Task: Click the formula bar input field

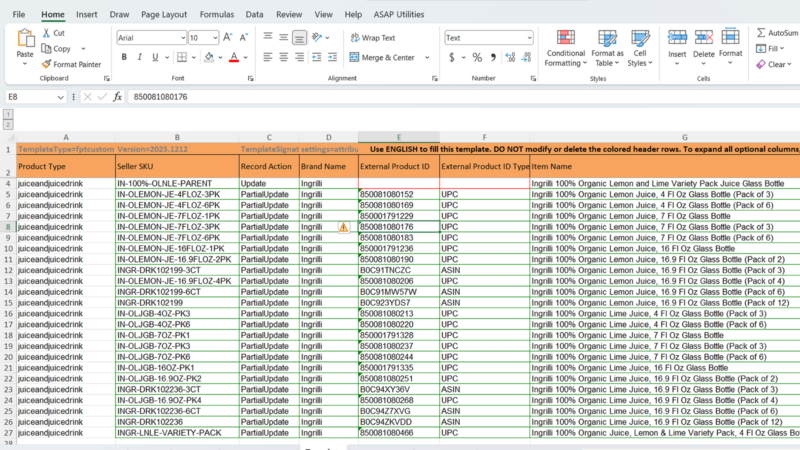Action: pyautogui.click(x=400, y=97)
